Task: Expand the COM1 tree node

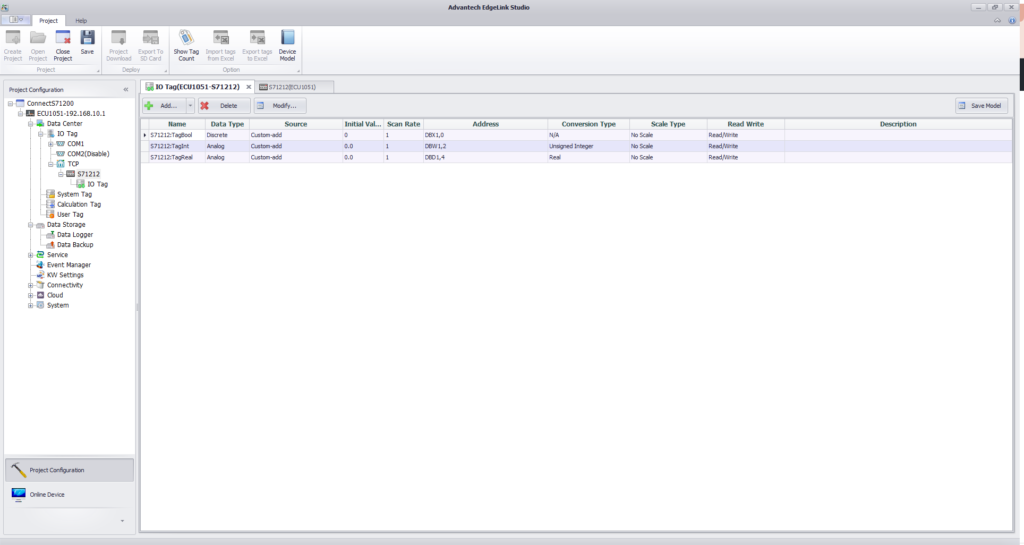Action: (x=50, y=144)
